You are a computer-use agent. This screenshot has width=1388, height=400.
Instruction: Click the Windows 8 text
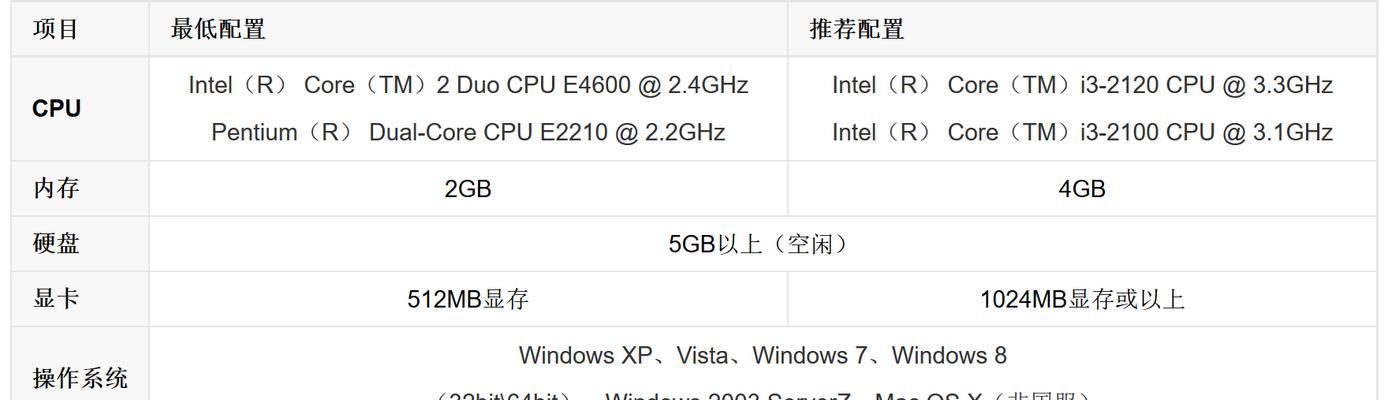pos(949,355)
